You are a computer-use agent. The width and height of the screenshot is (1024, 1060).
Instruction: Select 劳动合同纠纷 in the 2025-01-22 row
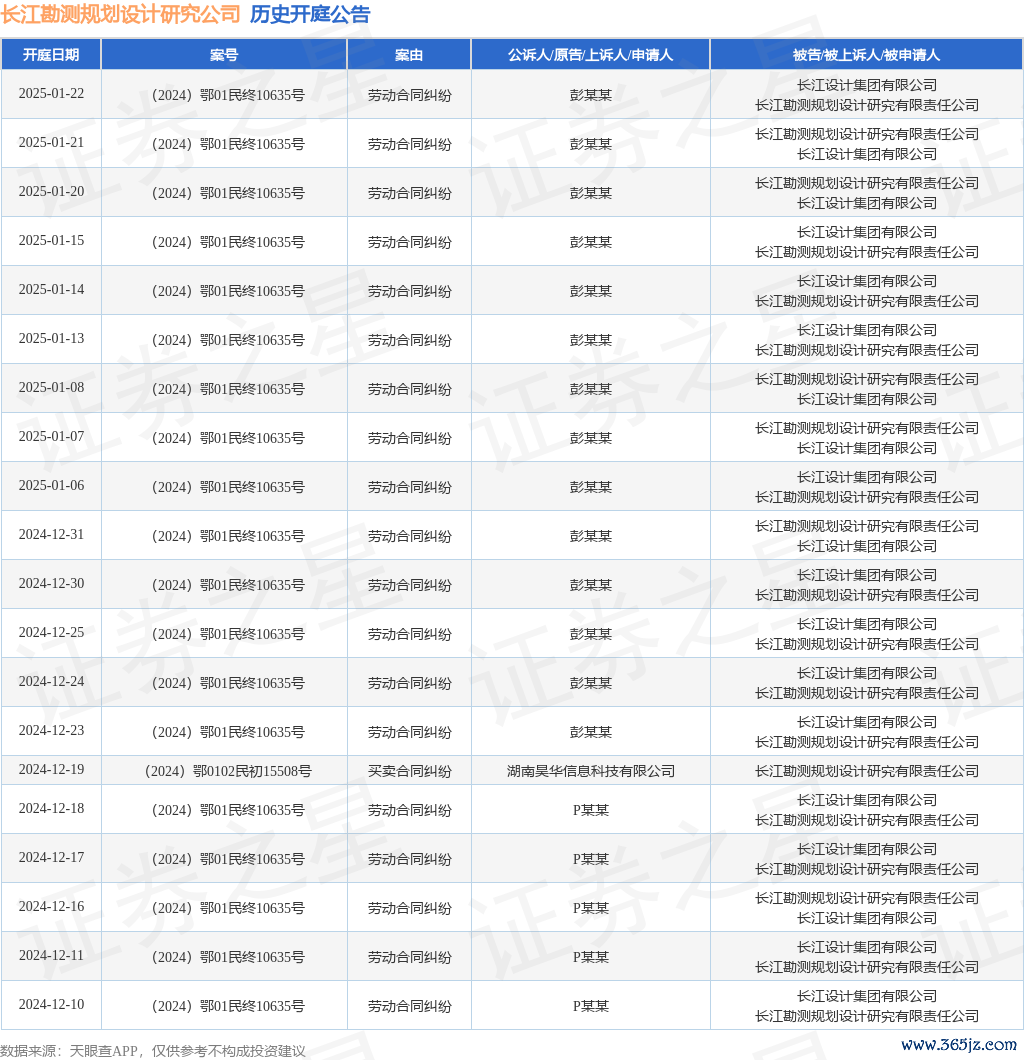(409, 95)
